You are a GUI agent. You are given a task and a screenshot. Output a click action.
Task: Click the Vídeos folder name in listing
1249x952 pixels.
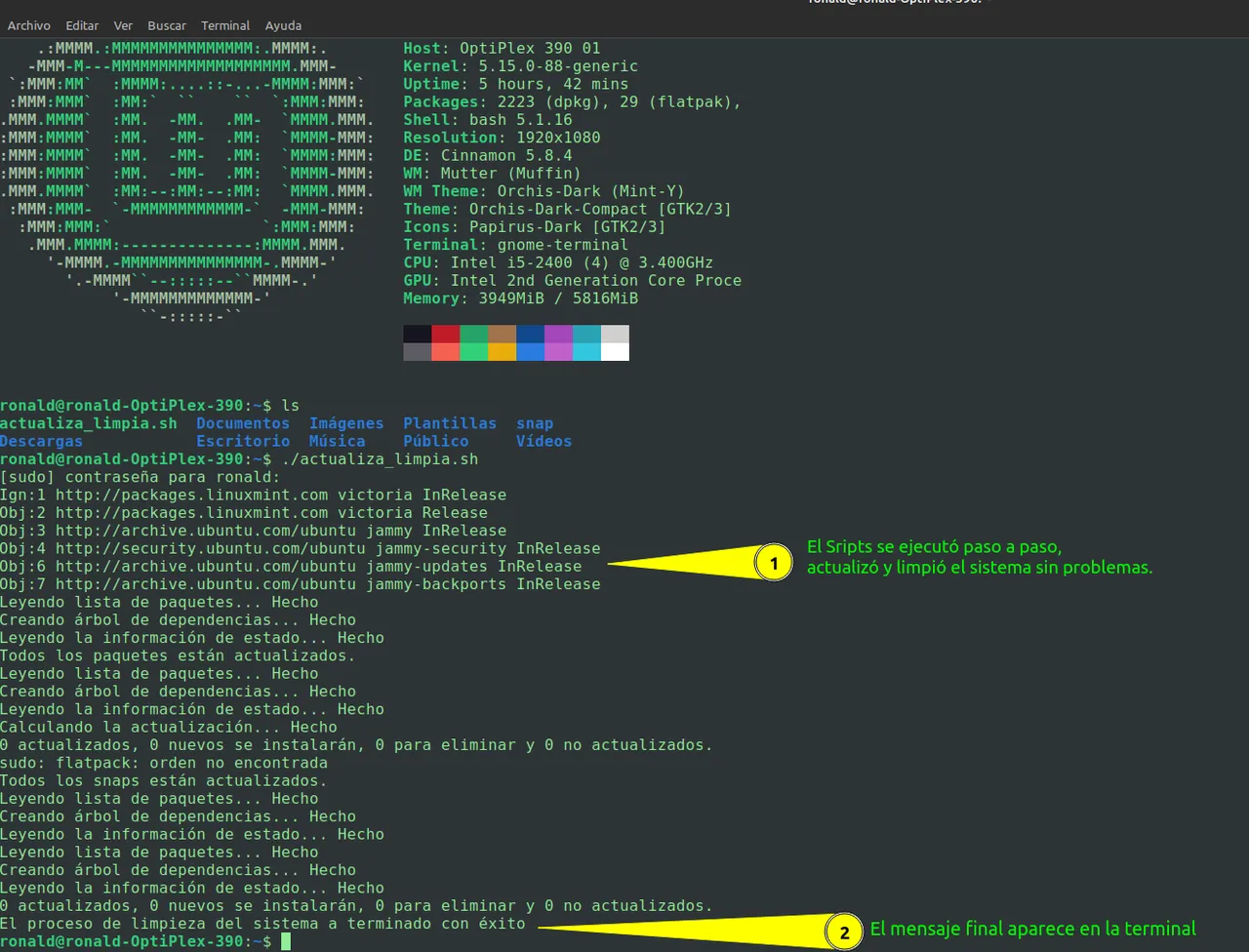click(544, 441)
